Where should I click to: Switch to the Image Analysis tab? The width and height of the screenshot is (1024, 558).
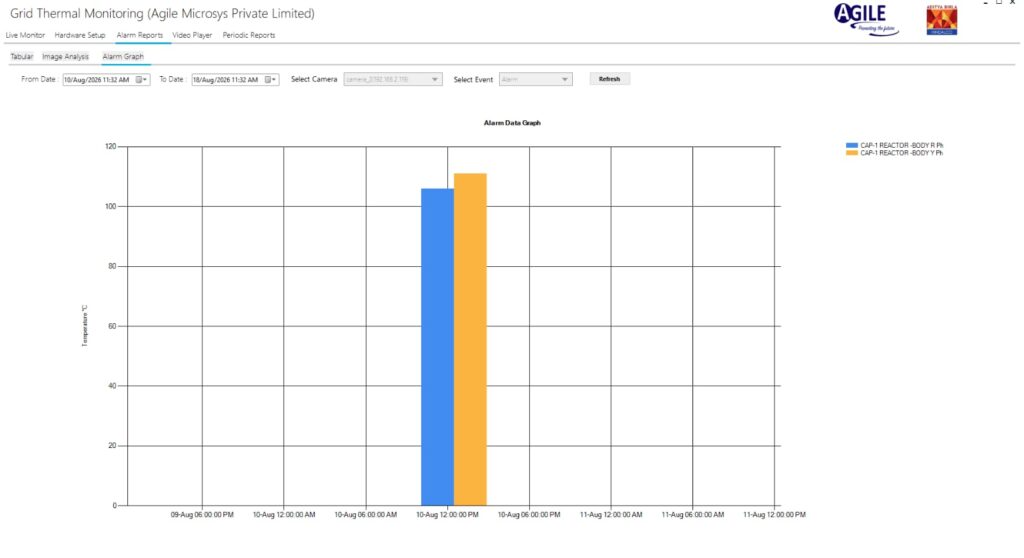point(65,57)
